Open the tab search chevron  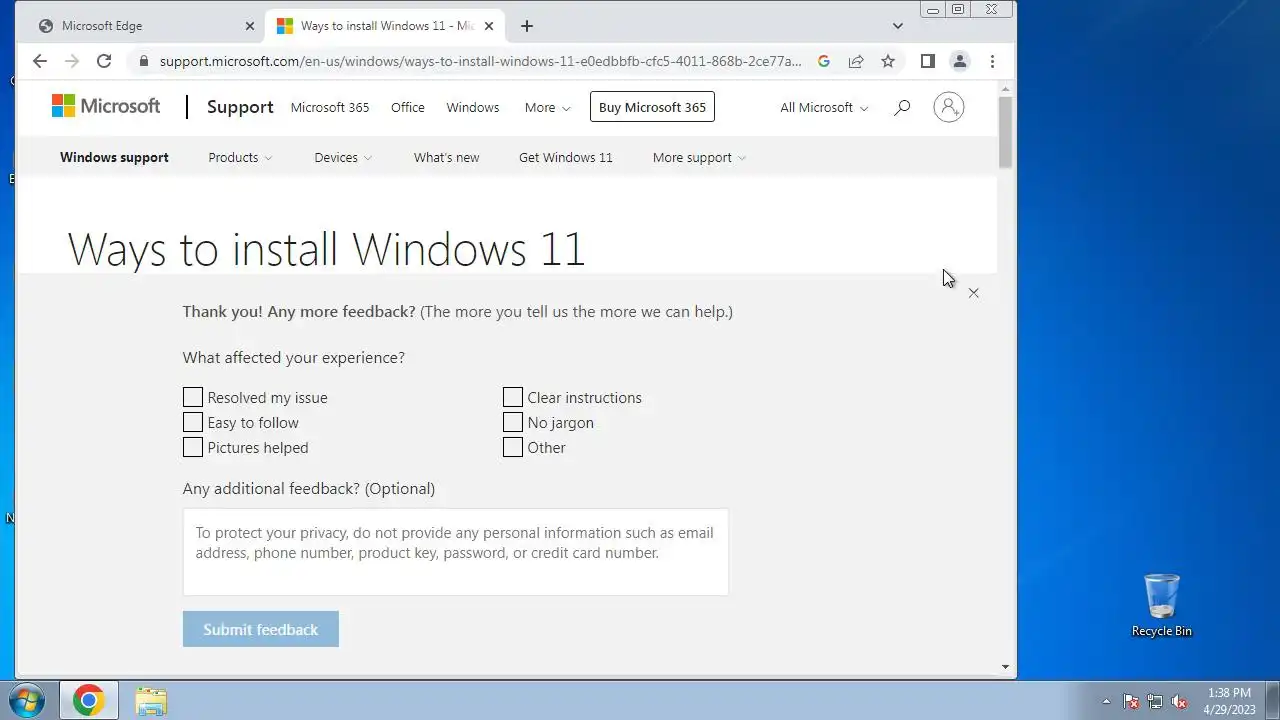click(x=898, y=26)
